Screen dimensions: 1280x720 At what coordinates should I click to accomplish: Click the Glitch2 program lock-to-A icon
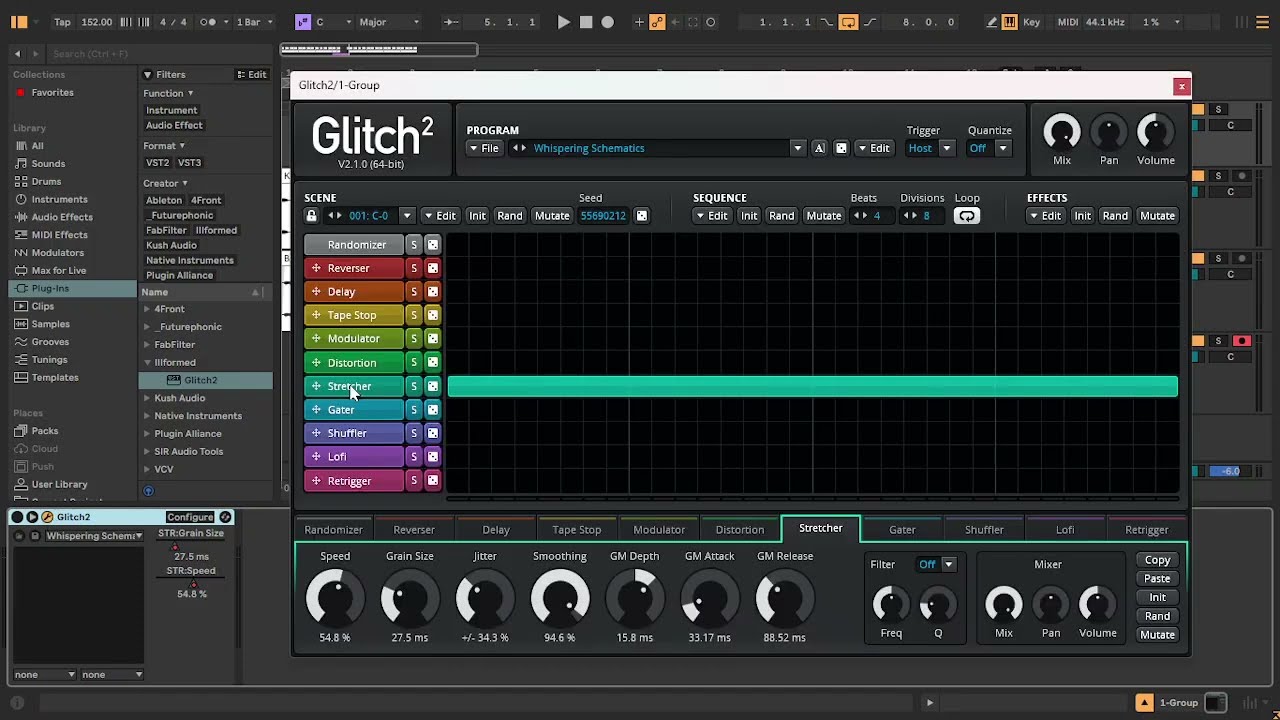coord(819,148)
